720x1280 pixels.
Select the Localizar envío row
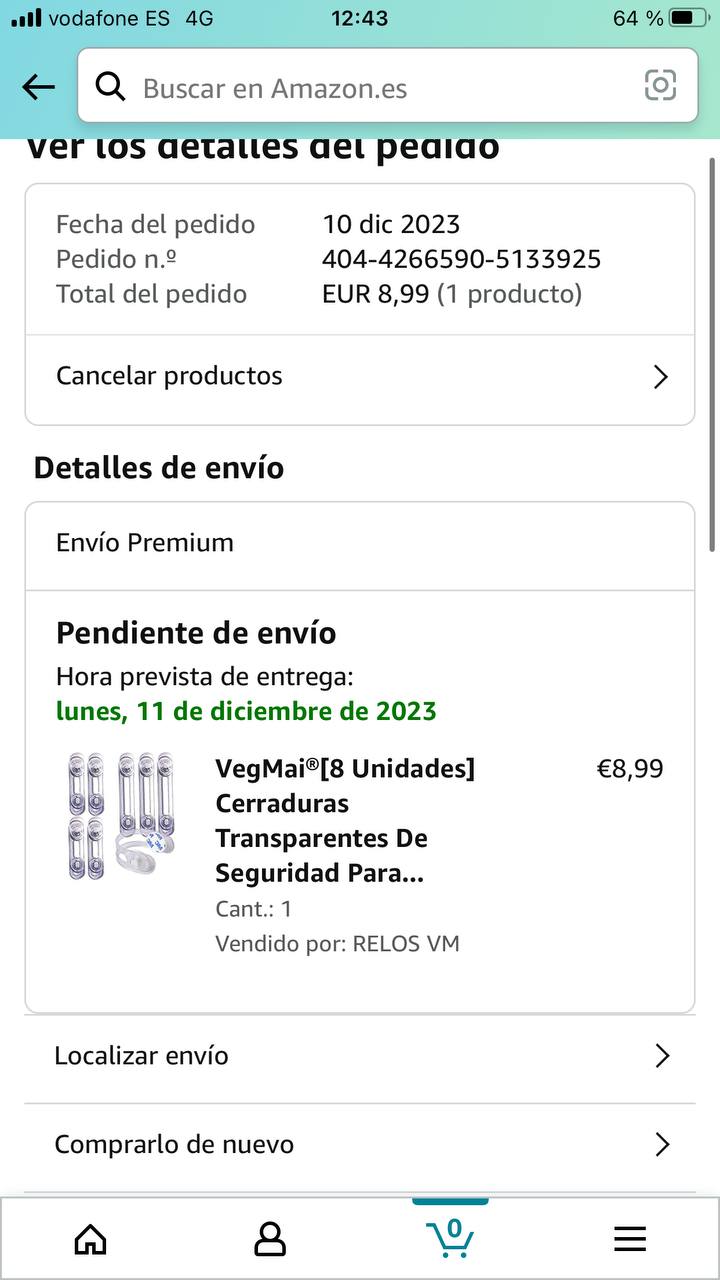(300, 1056)
